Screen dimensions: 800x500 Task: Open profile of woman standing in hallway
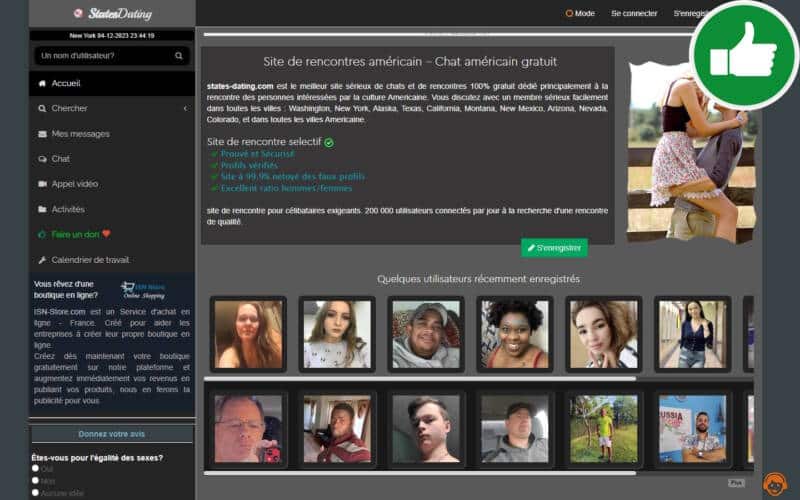692,334
